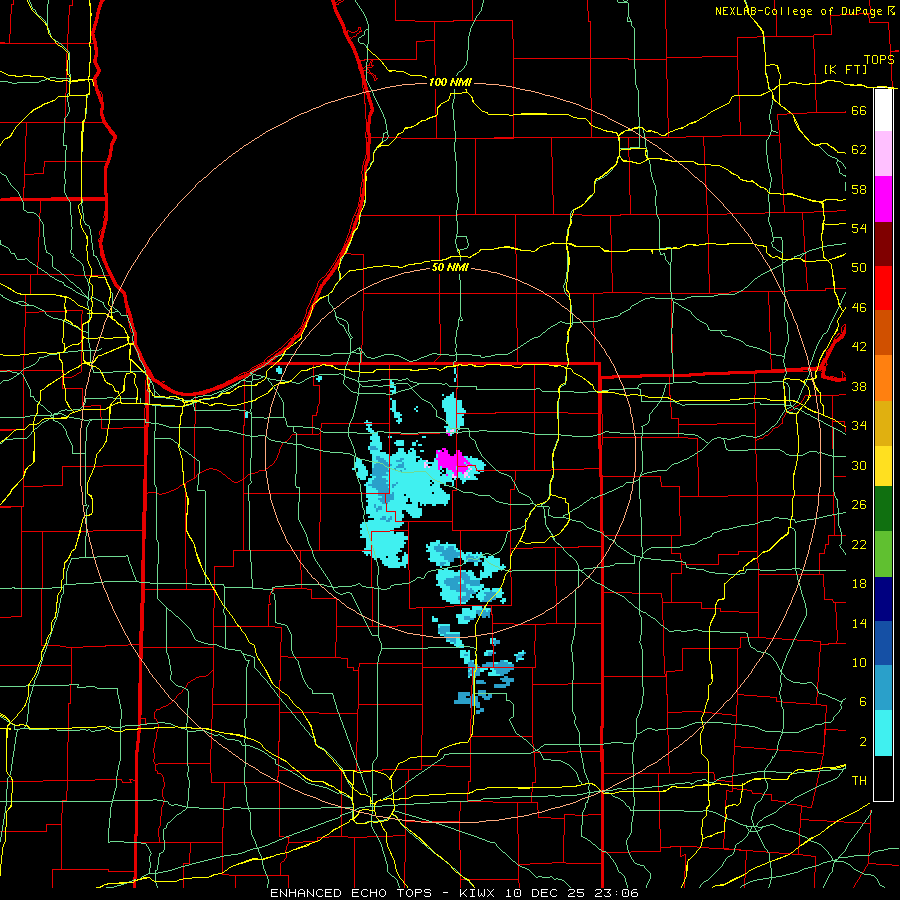Click the '58' legend value
The width and height of the screenshot is (900, 900).
tap(859, 189)
